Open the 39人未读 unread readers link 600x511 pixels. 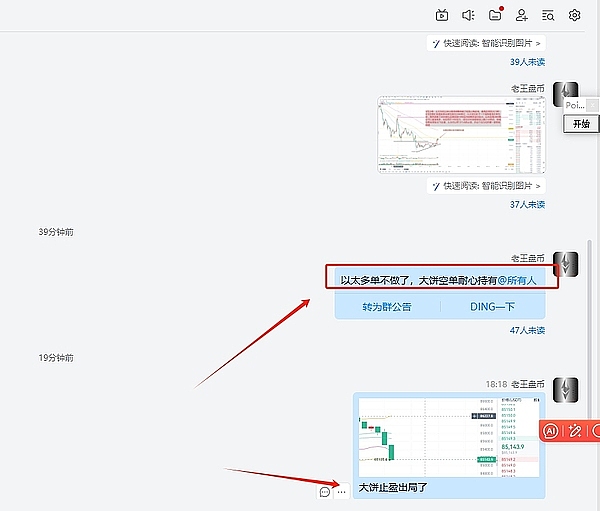tap(526, 61)
